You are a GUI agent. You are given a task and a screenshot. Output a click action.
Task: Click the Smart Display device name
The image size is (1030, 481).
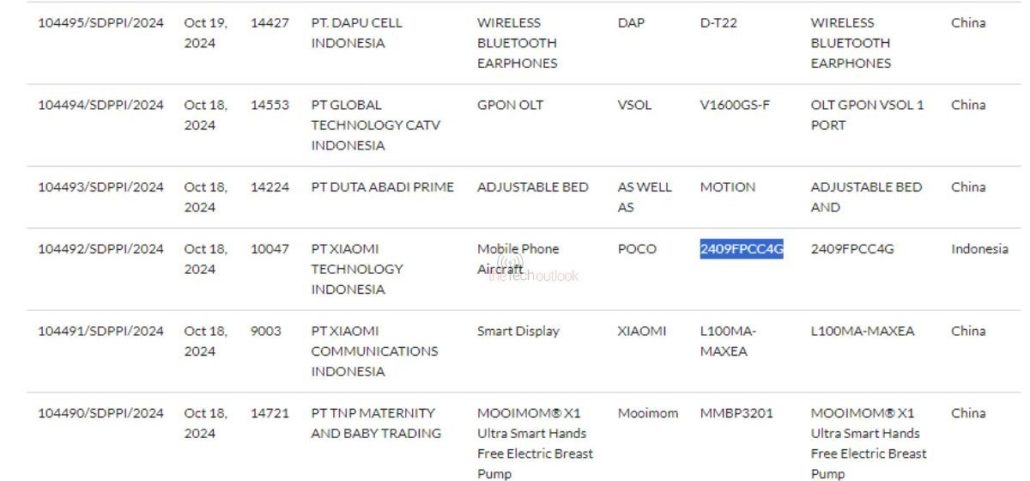tap(518, 331)
